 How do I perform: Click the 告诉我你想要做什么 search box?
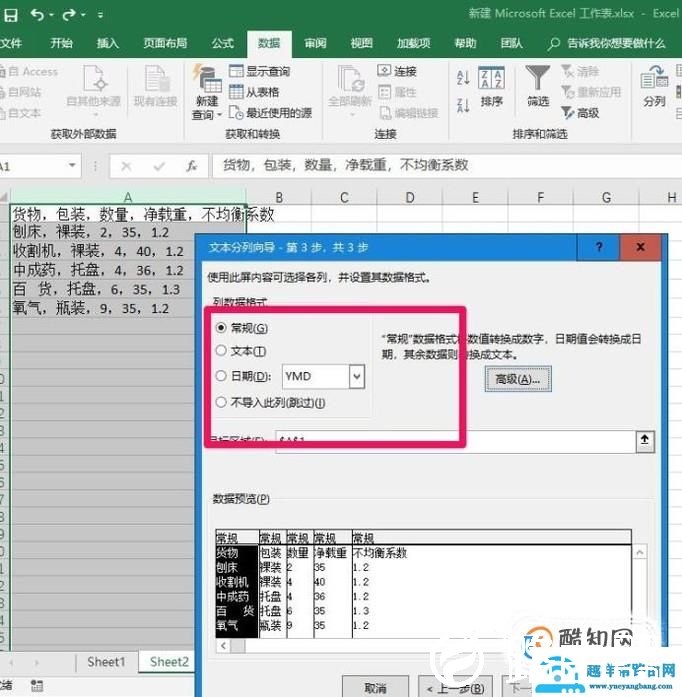point(607,43)
